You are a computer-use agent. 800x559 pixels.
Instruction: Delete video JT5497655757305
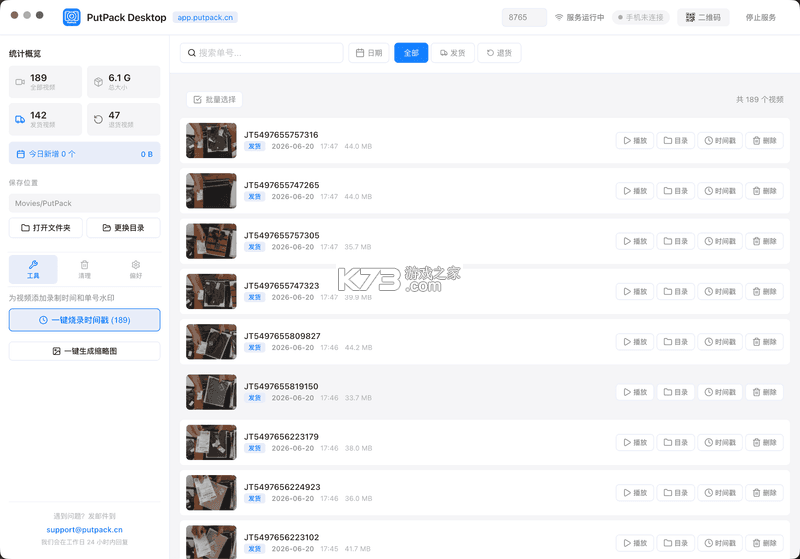[764, 241]
